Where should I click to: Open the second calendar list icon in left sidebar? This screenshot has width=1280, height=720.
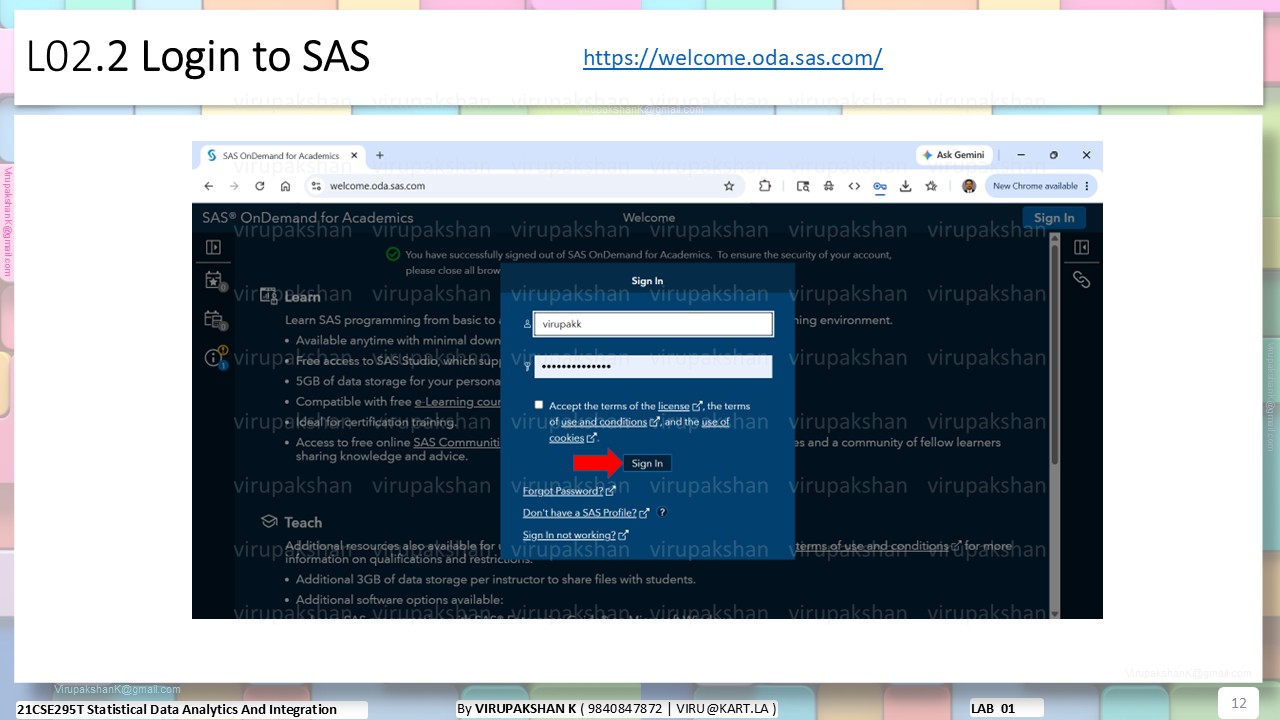[214, 320]
